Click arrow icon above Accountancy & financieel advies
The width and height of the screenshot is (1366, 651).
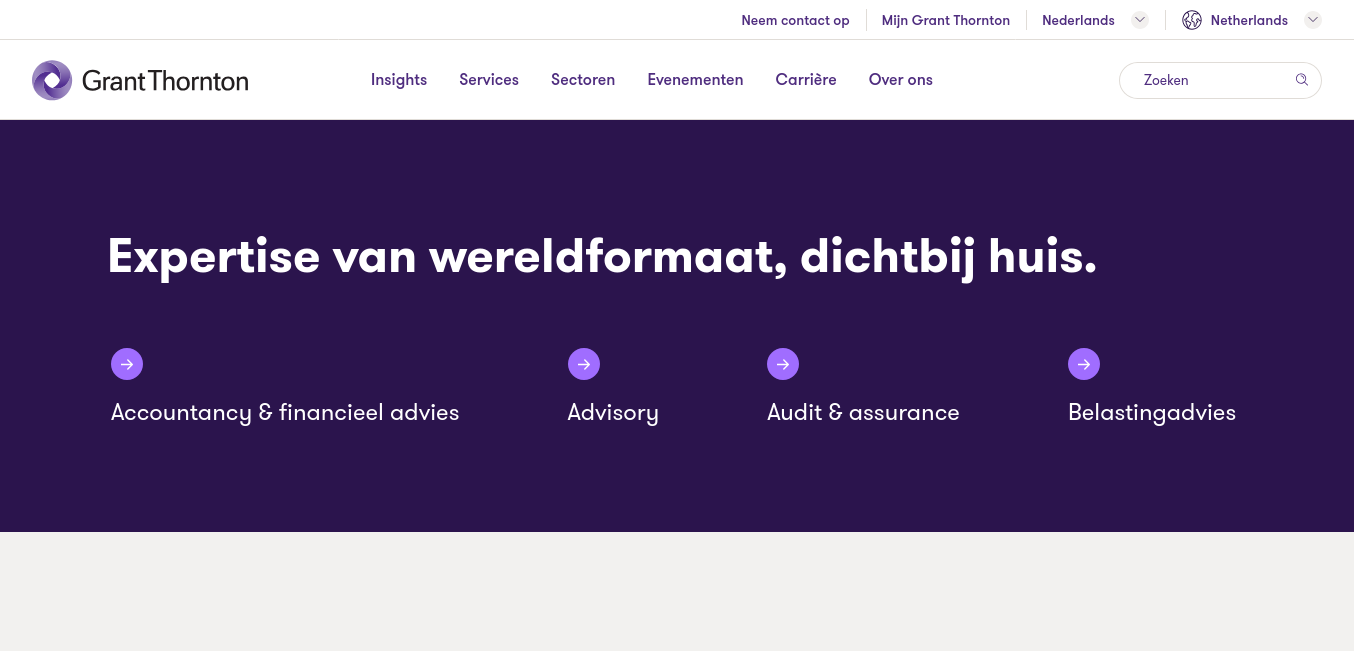click(x=127, y=364)
